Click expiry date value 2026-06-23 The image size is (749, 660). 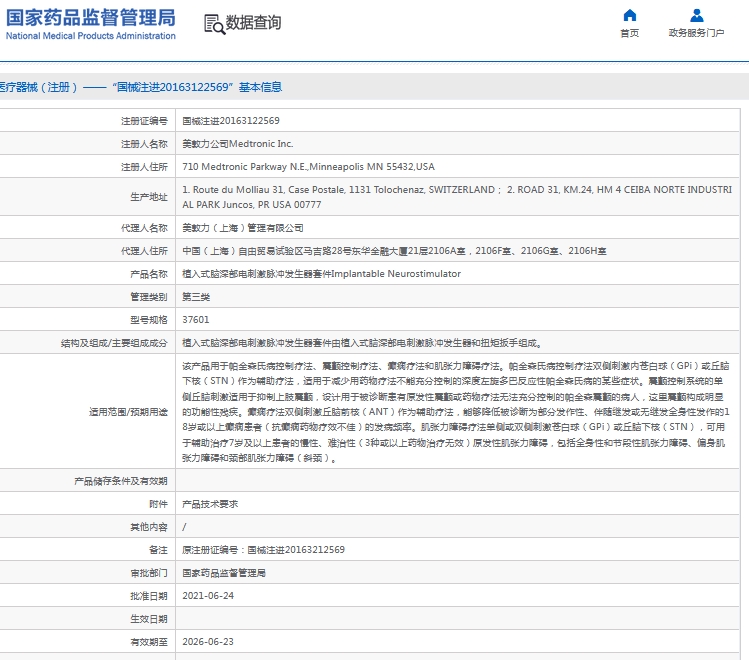coord(208,641)
